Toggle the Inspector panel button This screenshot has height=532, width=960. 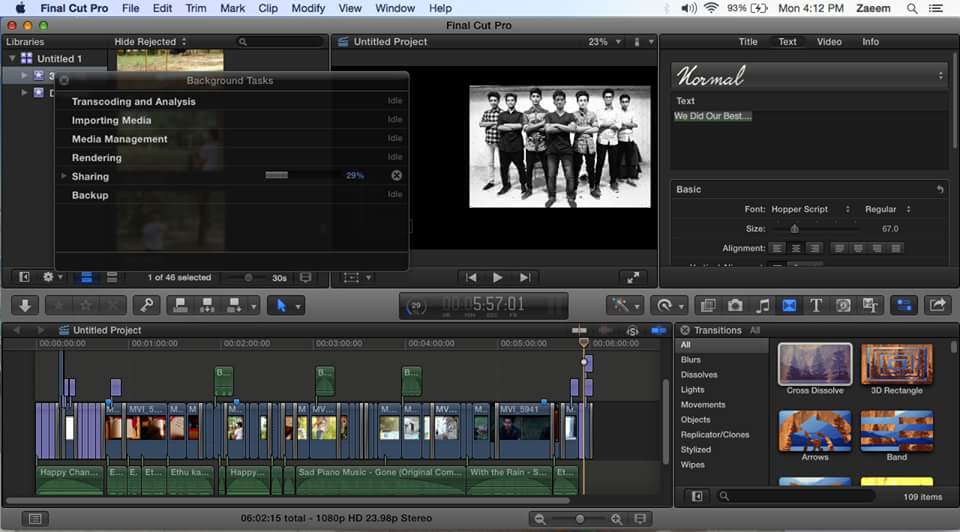click(x=904, y=305)
